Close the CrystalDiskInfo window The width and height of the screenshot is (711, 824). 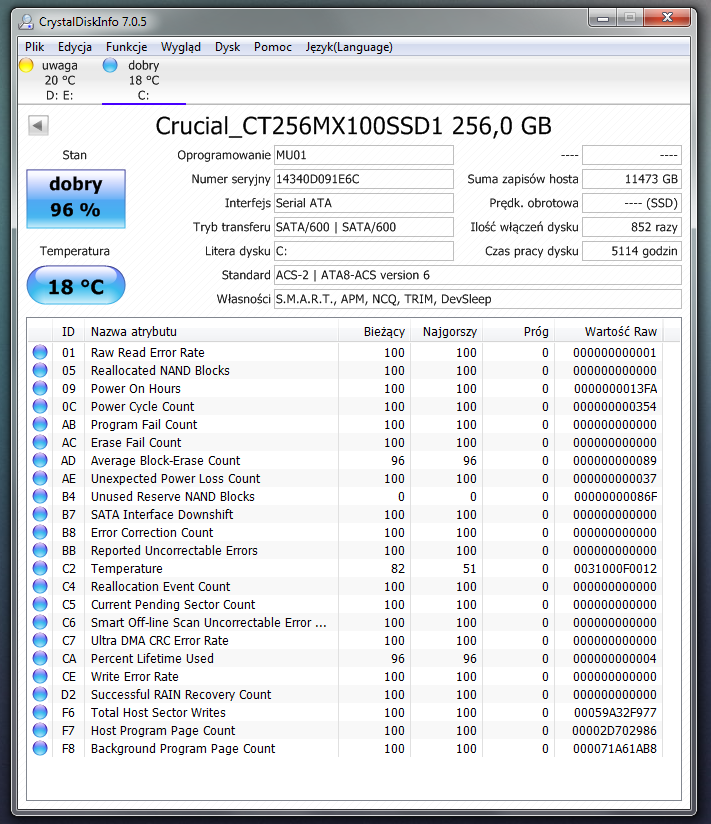(667, 18)
